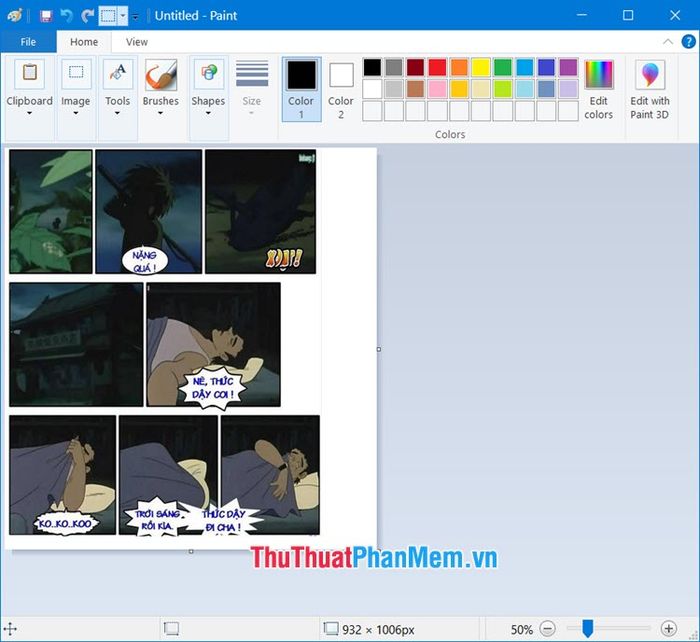Pick the bright red color swatch

(438, 67)
